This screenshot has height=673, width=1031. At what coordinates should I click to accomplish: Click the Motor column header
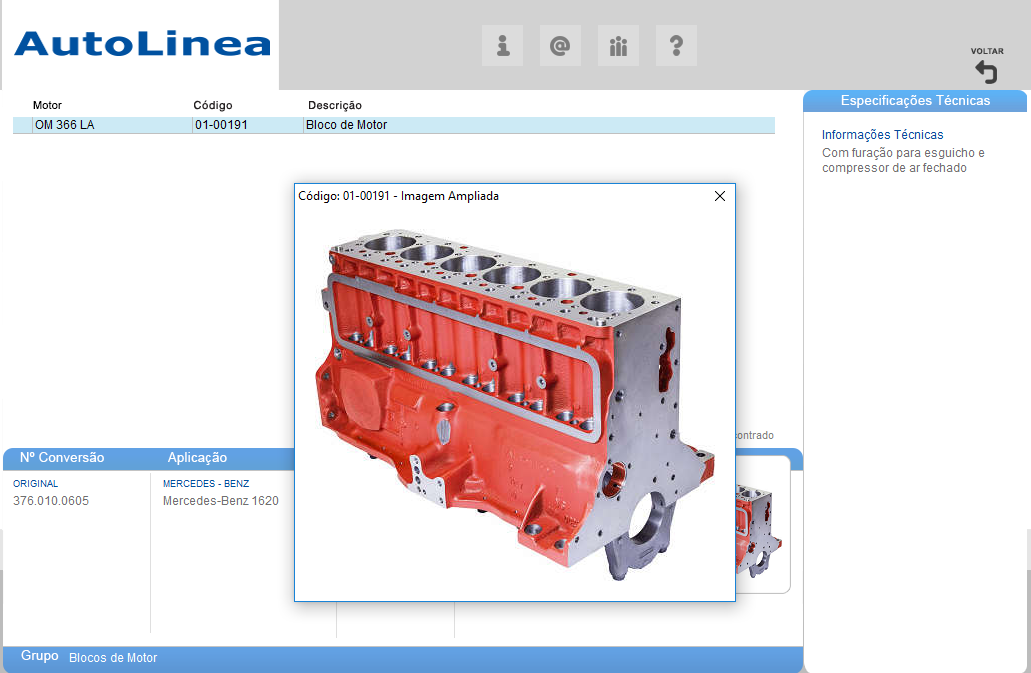click(x=47, y=105)
